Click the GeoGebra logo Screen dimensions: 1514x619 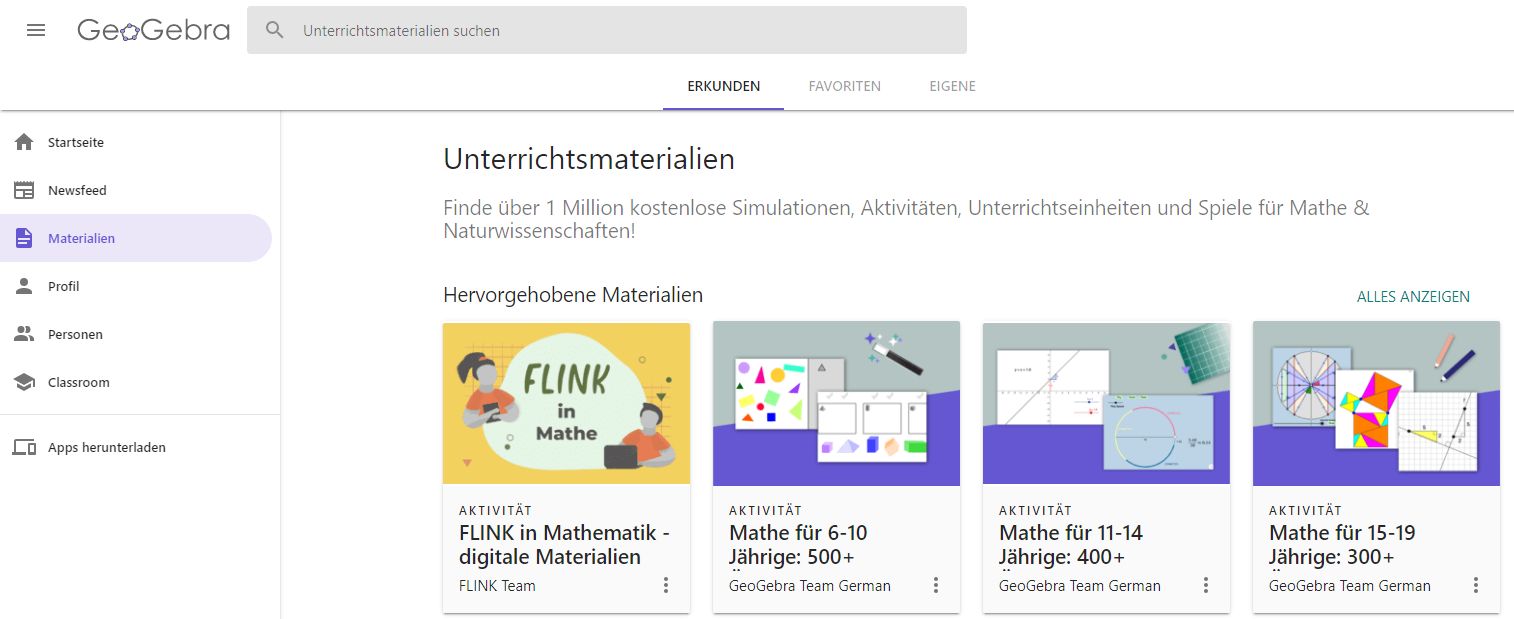154,30
